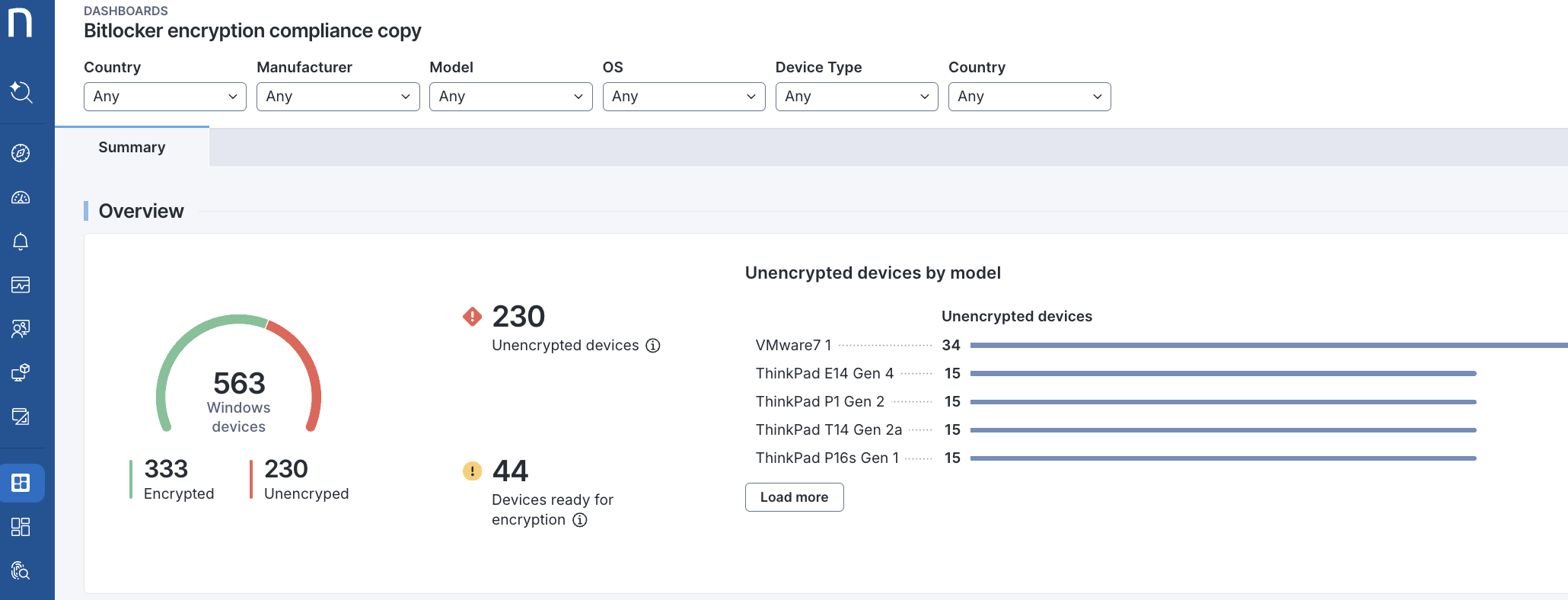The width and height of the screenshot is (1568, 600).
Task: Switch to the Summary tab
Action: click(x=132, y=148)
